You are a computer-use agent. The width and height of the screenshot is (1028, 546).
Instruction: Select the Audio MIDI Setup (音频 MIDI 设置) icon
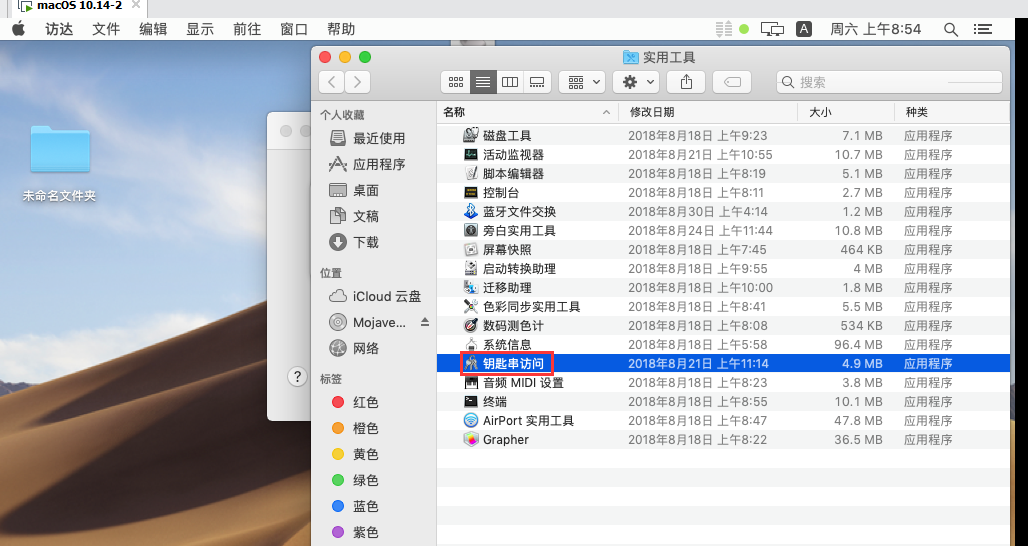tap(471, 382)
